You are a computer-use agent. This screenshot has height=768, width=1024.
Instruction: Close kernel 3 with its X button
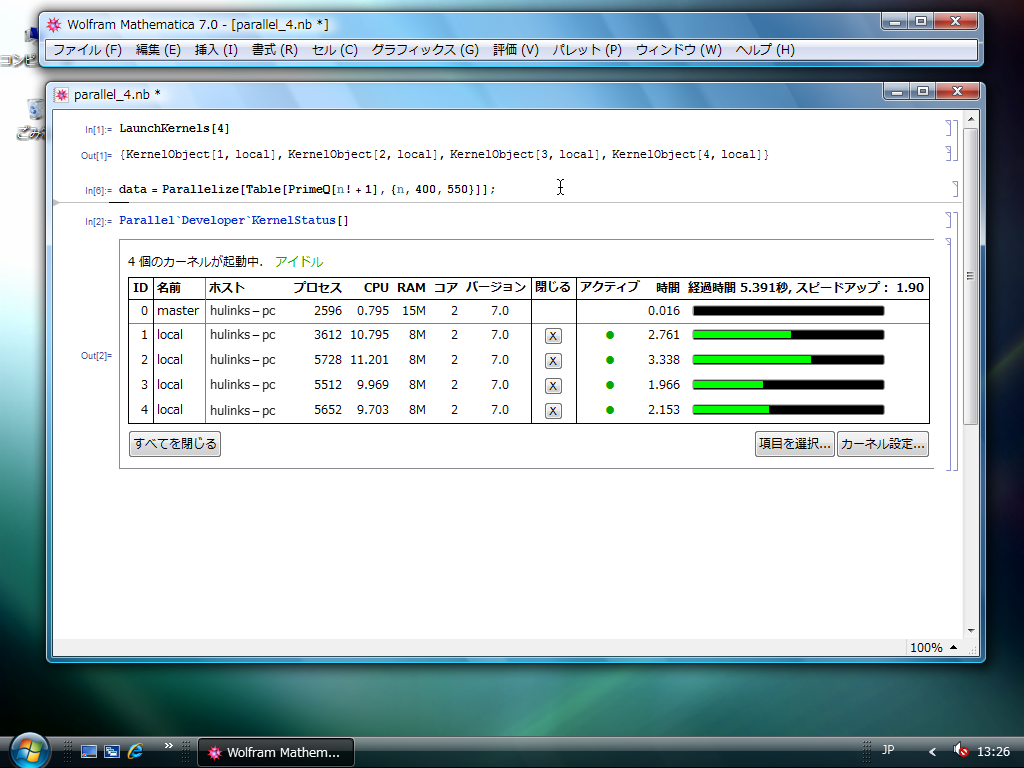553,386
